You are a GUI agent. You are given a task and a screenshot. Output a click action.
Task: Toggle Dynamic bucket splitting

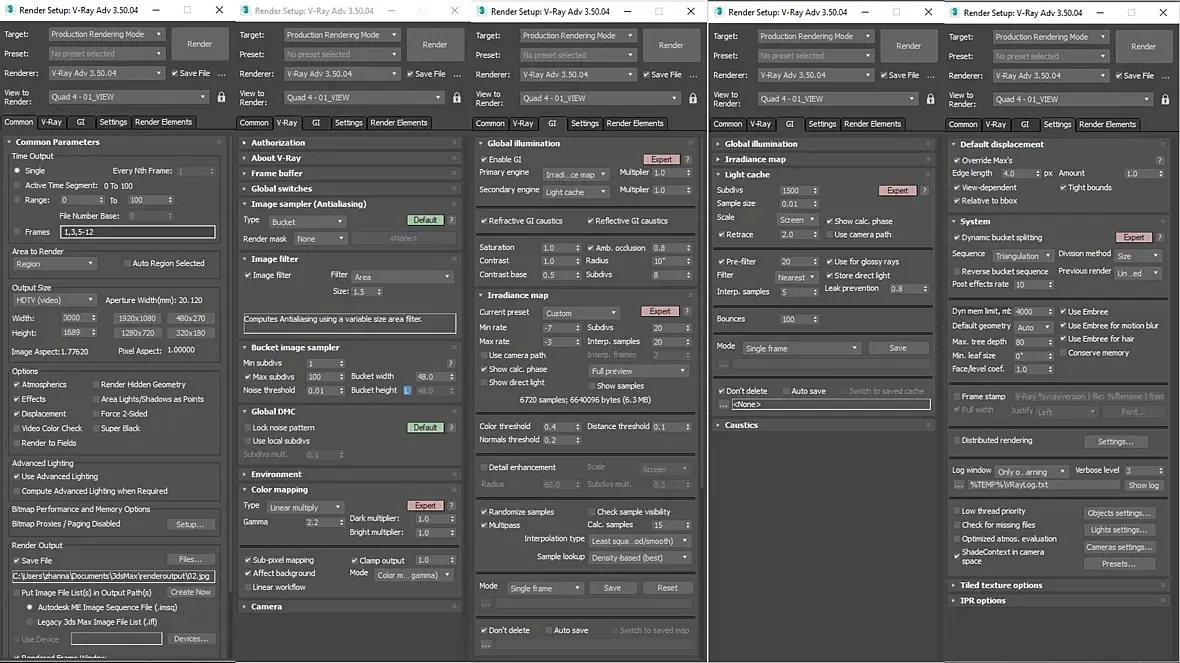[957, 238]
